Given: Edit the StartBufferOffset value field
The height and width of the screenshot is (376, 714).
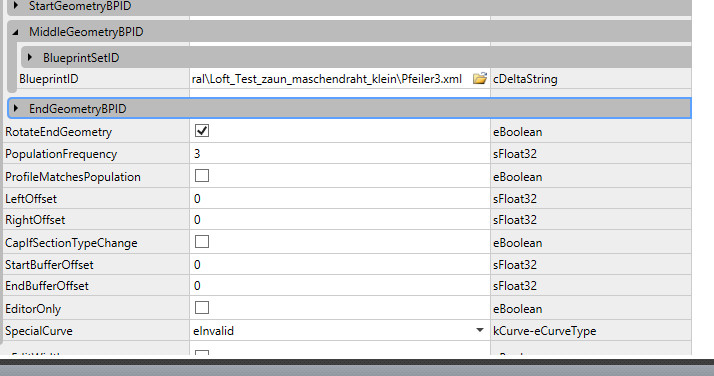Looking at the screenshot, I should coord(340,264).
